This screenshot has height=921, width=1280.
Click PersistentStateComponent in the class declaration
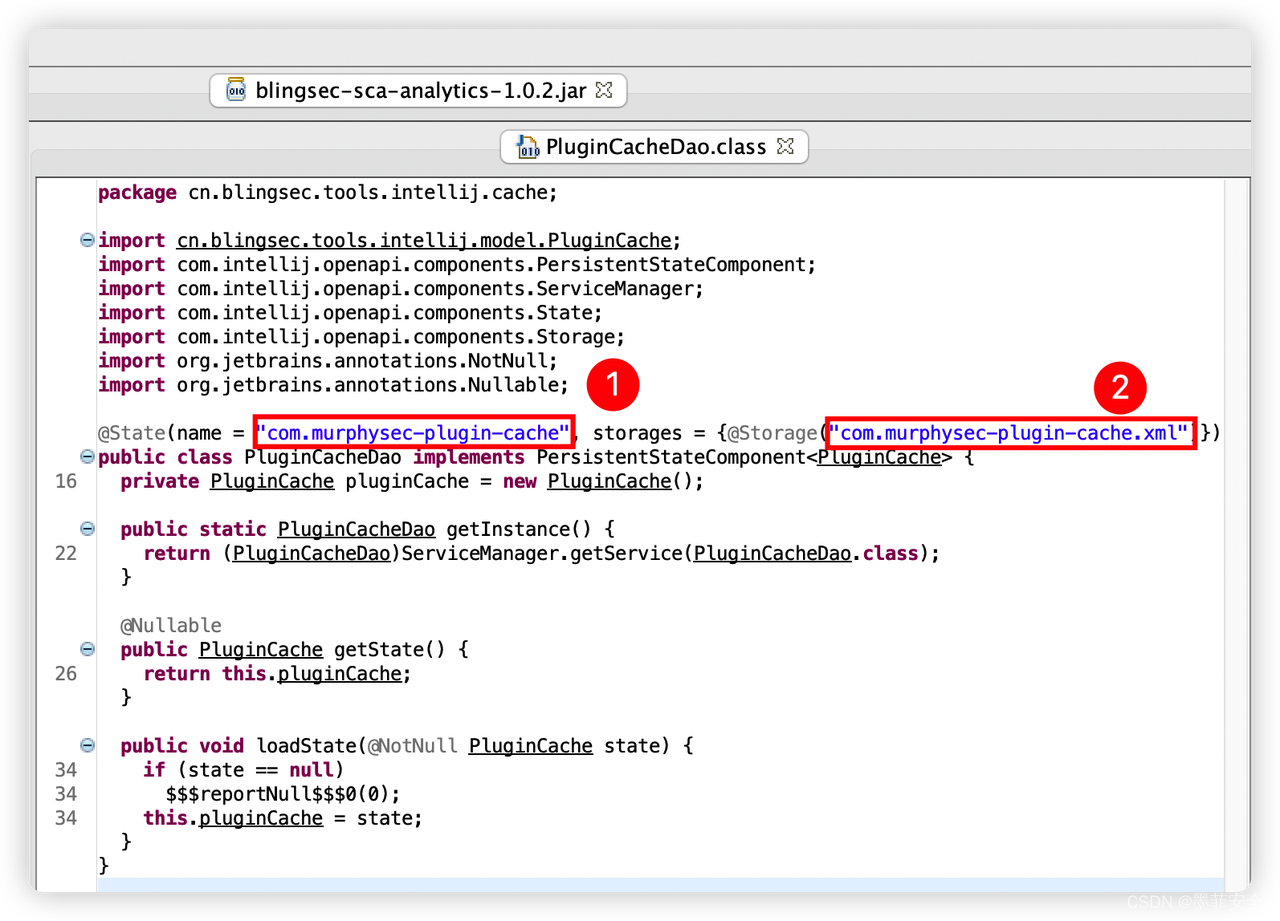point(671,457)
